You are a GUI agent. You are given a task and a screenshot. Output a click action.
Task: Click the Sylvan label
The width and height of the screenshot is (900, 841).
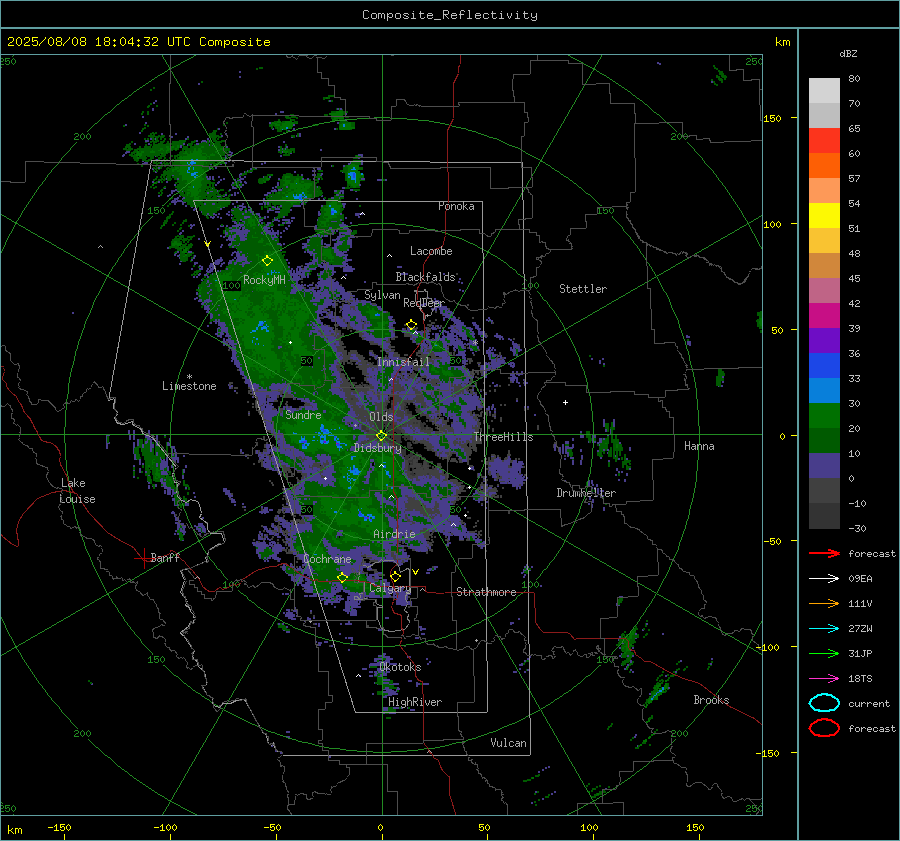(x=382, y=295)
